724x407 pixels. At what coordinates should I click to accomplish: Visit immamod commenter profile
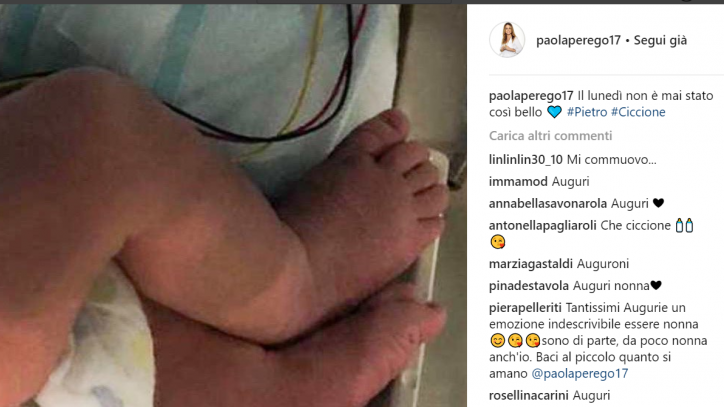pyautogui.click(x=518, y=182)
